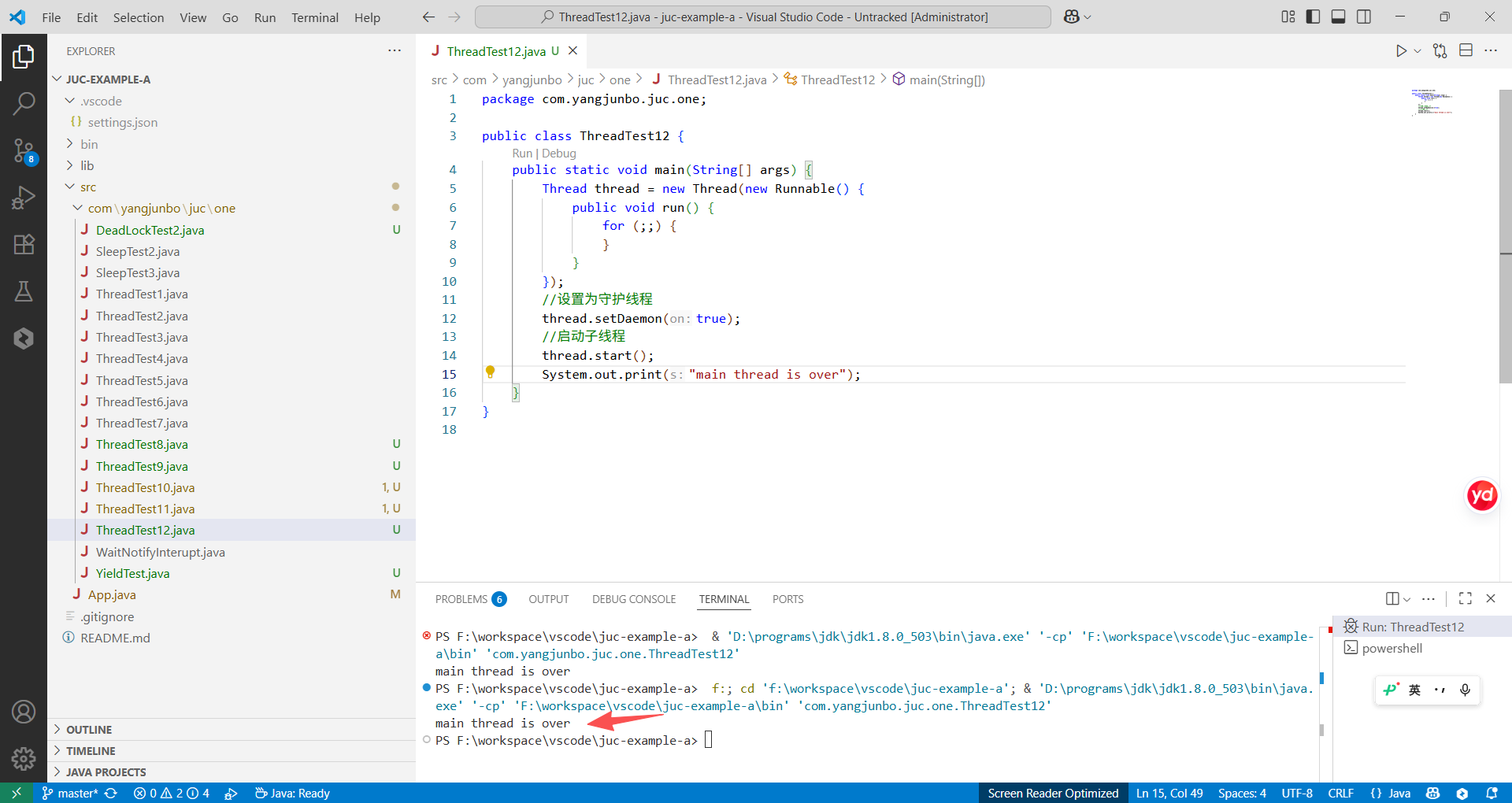Toggle the secondary side bar

[1364, 17]
